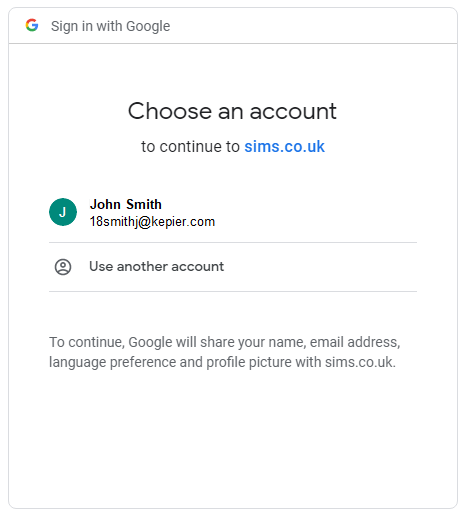Select the 18smithj@kepier.com email address

152,222
